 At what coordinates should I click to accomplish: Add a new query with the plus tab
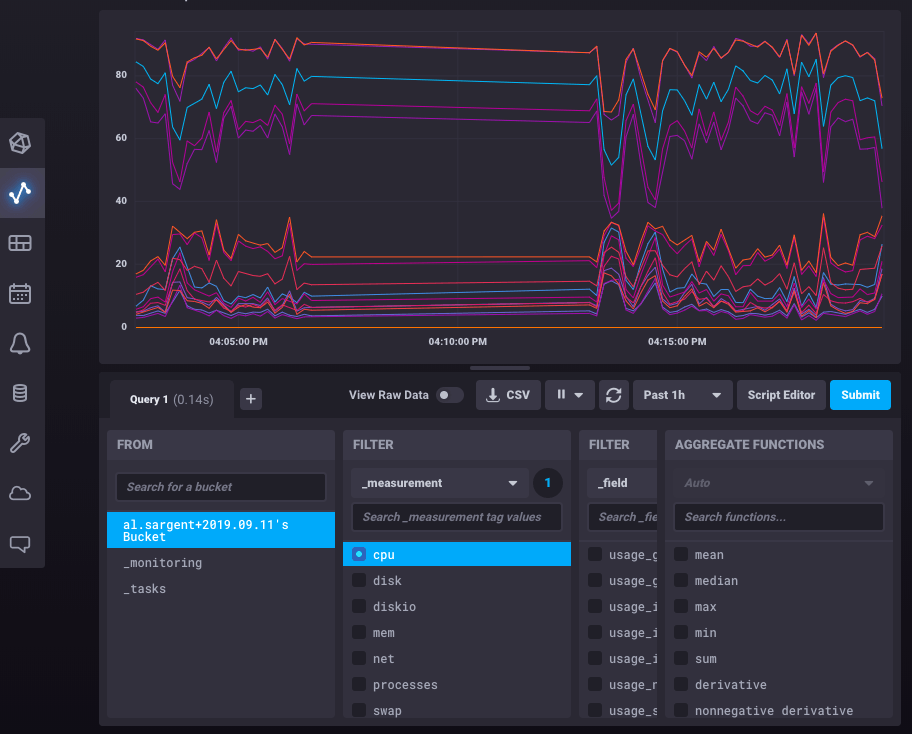250,398
